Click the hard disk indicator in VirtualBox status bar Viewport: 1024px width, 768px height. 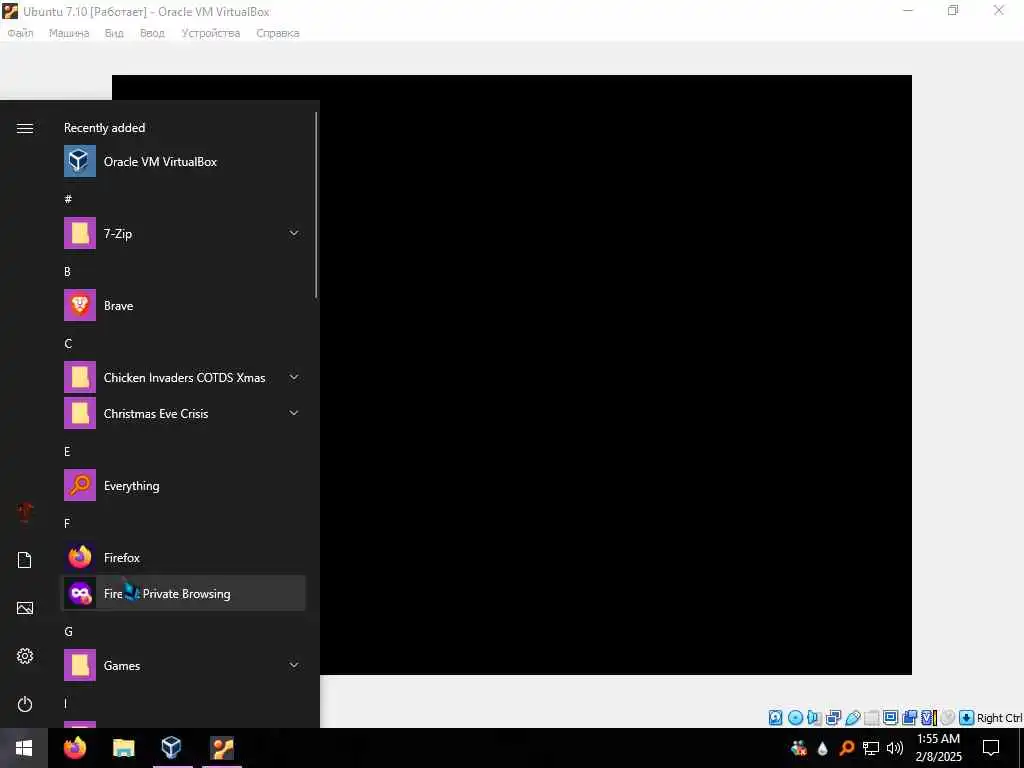point(775,718)
